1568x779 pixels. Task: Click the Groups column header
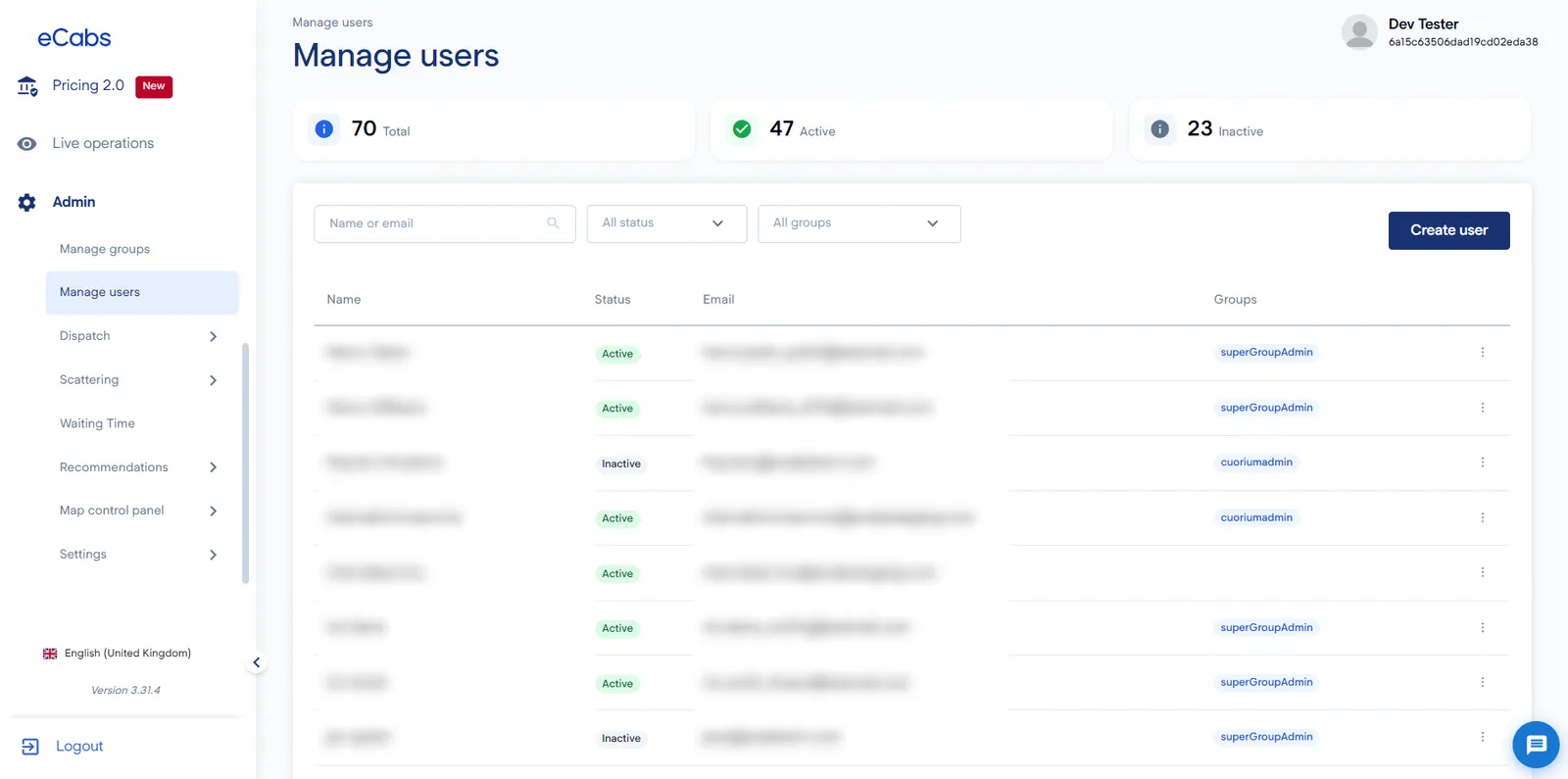pos(1235,300)
